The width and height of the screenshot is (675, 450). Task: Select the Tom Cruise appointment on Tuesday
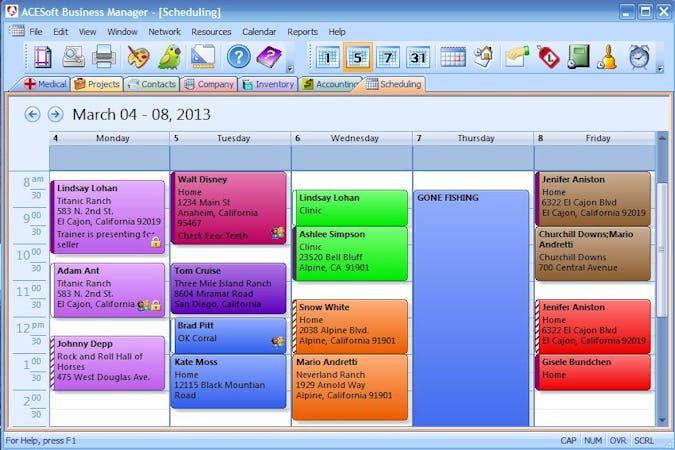click(x=229, y=289)
